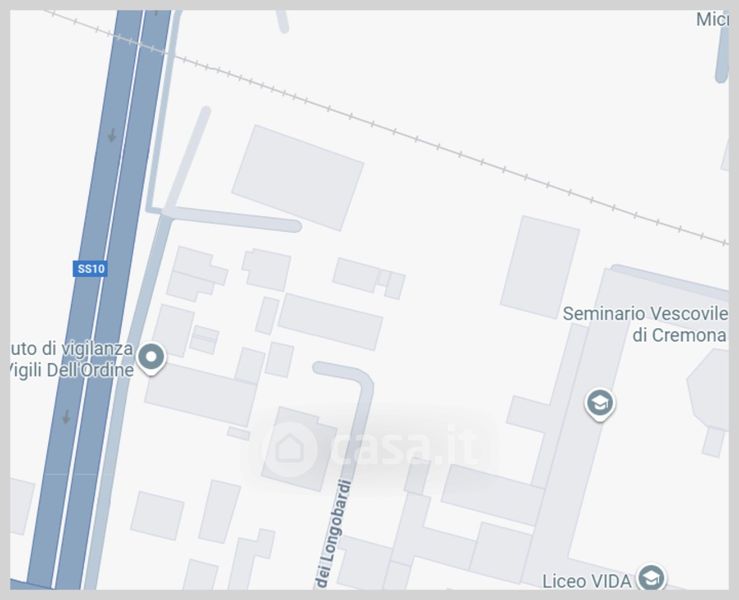Select the Seminario Vescovile di Cremona label
Screen dimensions: 739x600
645,324
